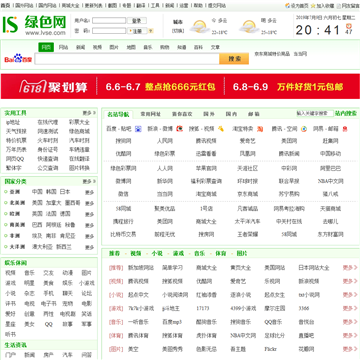Click the Taobao icon beside 淘宝特卖

pos(260,129)
